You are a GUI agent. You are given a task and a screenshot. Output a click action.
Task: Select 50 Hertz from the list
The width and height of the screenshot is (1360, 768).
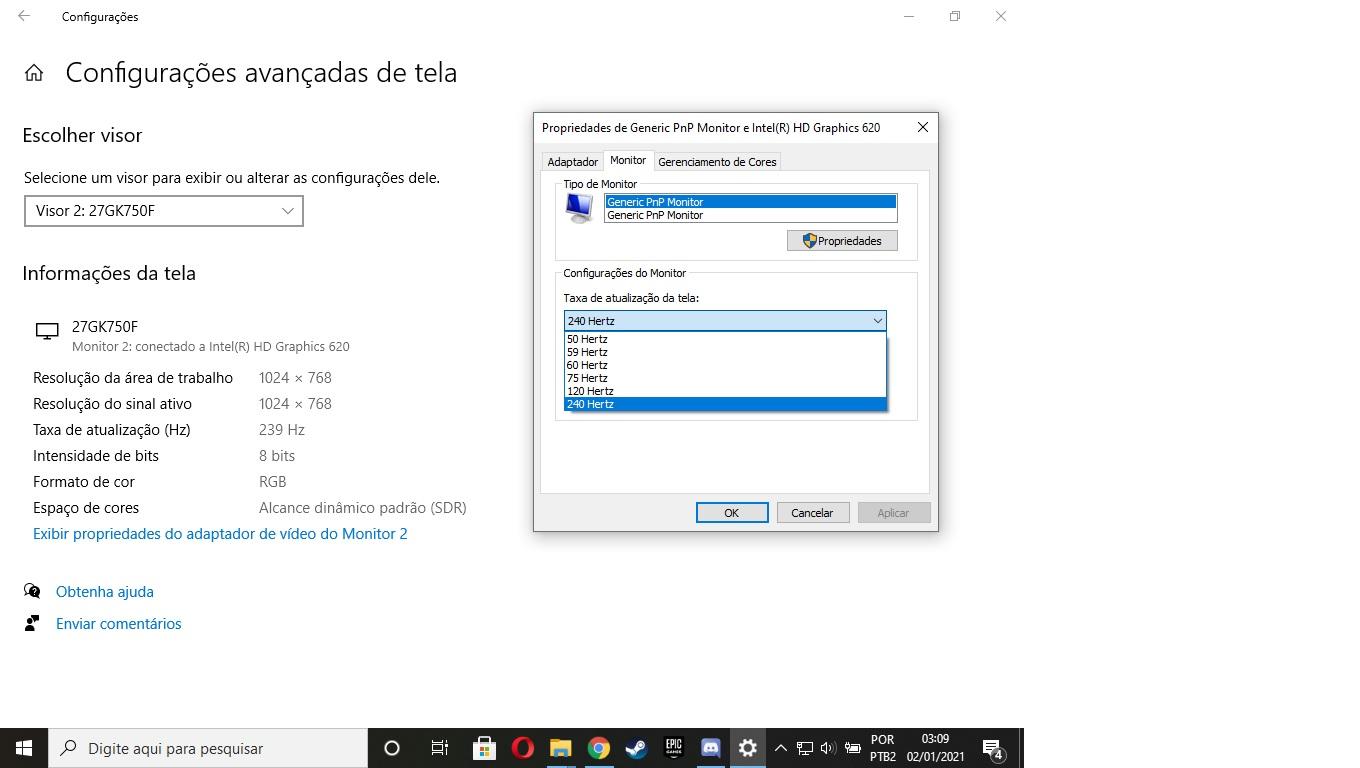[x=725, y=339]
